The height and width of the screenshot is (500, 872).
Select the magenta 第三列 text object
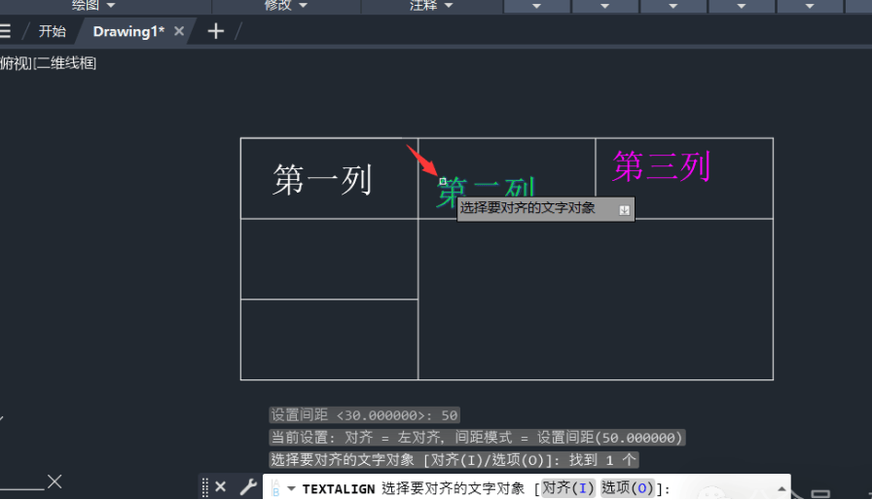tap(662, 166)
